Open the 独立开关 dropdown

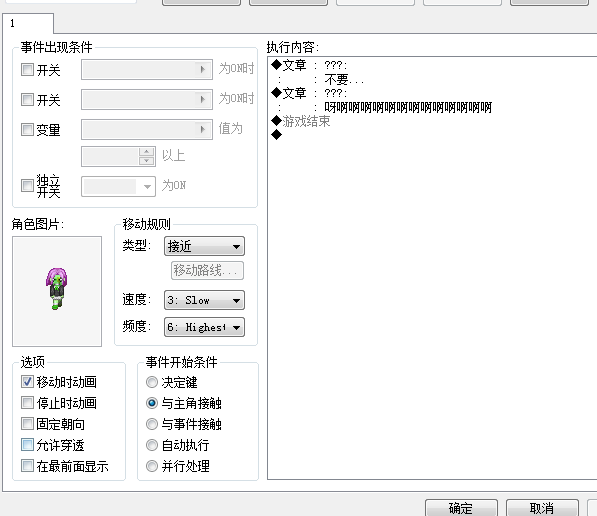coord(118,186)
